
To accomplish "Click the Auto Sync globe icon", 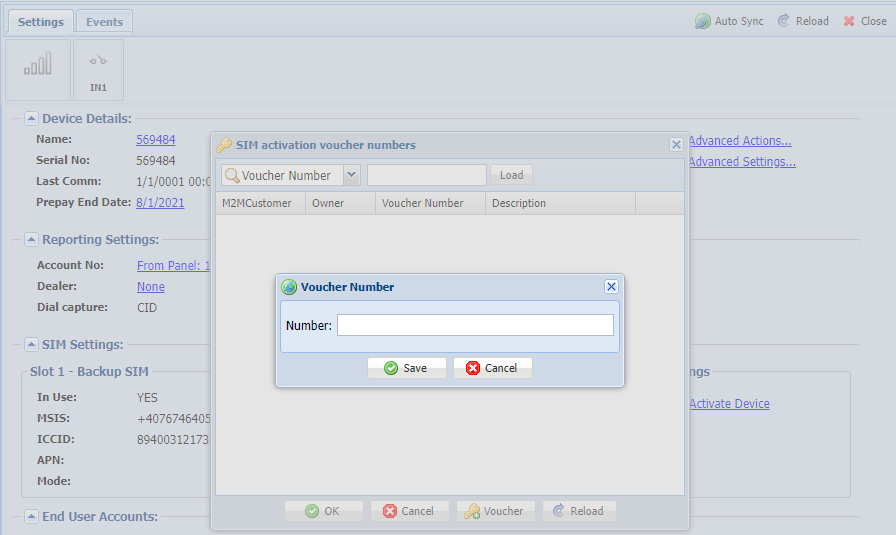I will point(702,21).
